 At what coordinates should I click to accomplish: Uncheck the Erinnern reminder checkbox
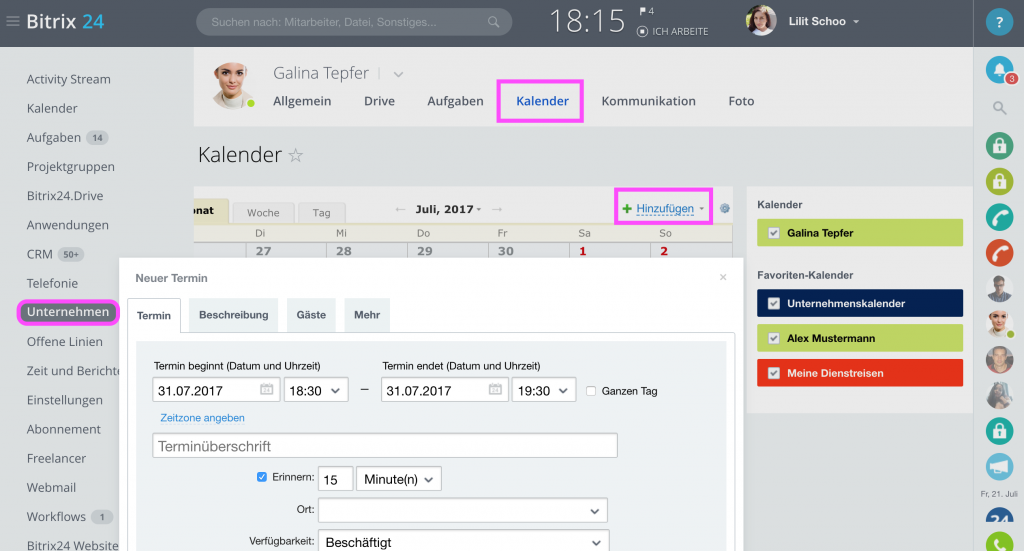coord(262,477)
